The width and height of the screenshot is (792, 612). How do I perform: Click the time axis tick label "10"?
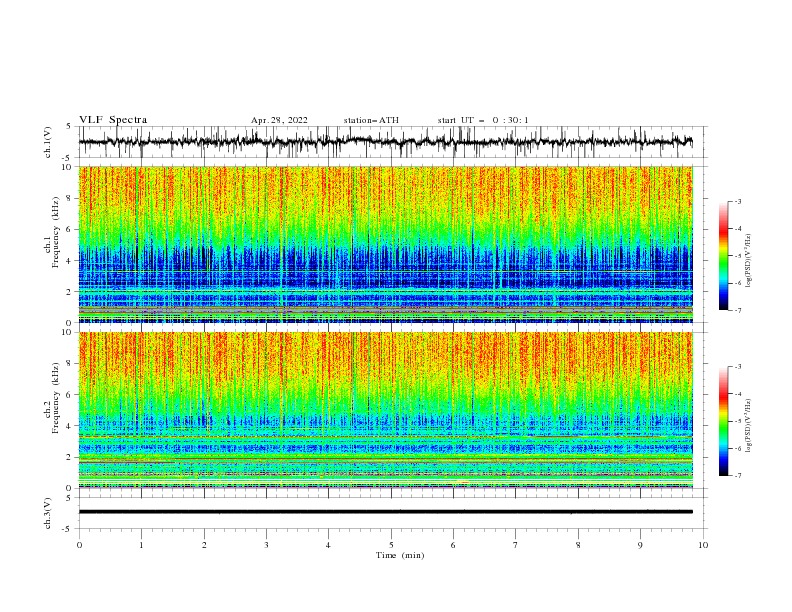tap(703, 545)
